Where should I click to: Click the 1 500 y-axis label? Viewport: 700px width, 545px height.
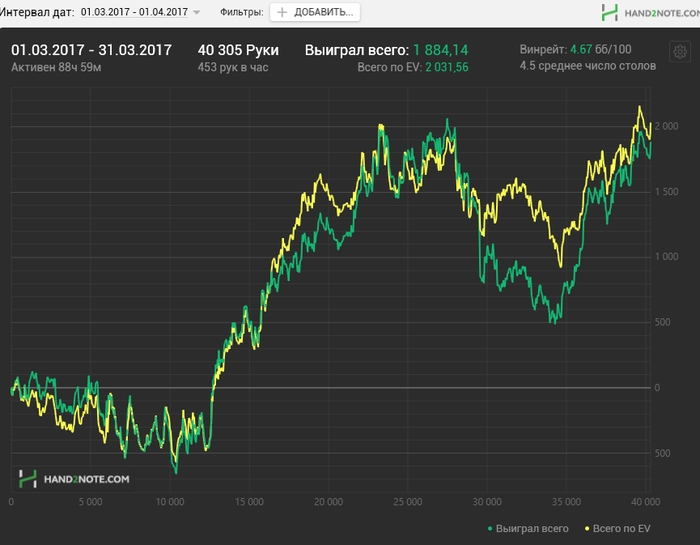667,192
